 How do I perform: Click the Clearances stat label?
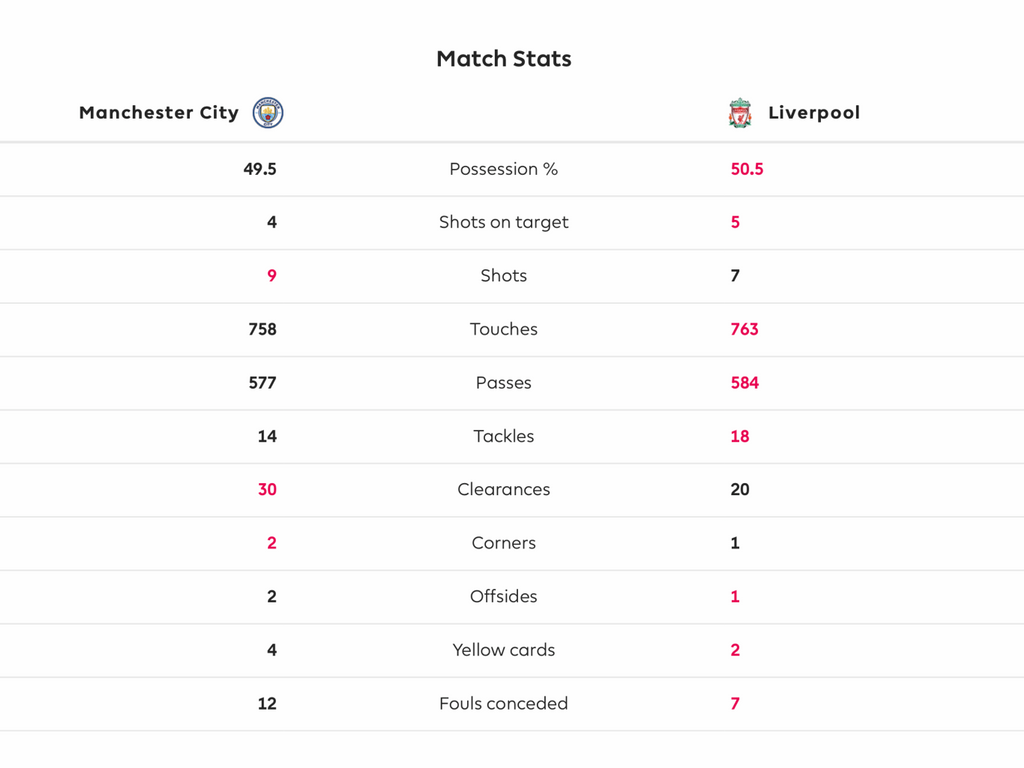click(x=504, y=490)
